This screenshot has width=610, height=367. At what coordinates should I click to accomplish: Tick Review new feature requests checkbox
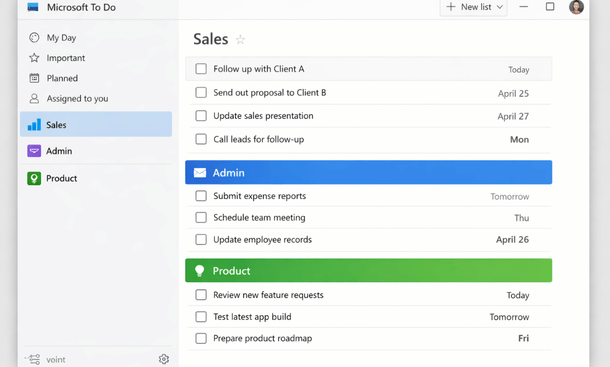201,295
